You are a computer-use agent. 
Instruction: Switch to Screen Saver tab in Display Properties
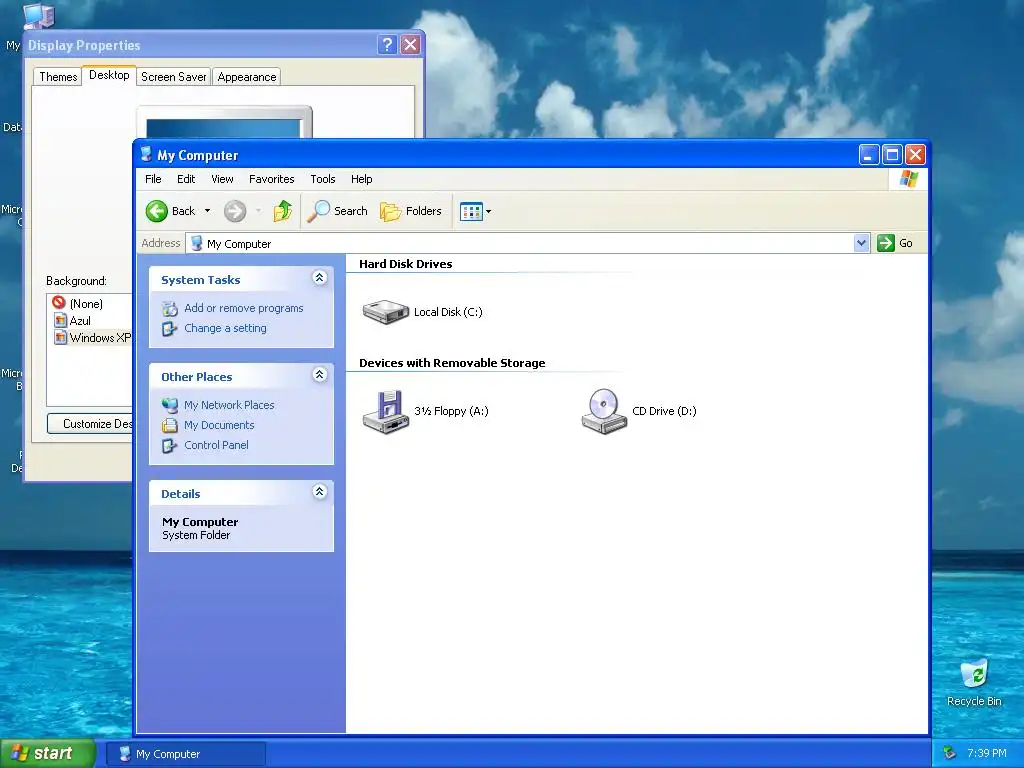(x=174, y=76)
